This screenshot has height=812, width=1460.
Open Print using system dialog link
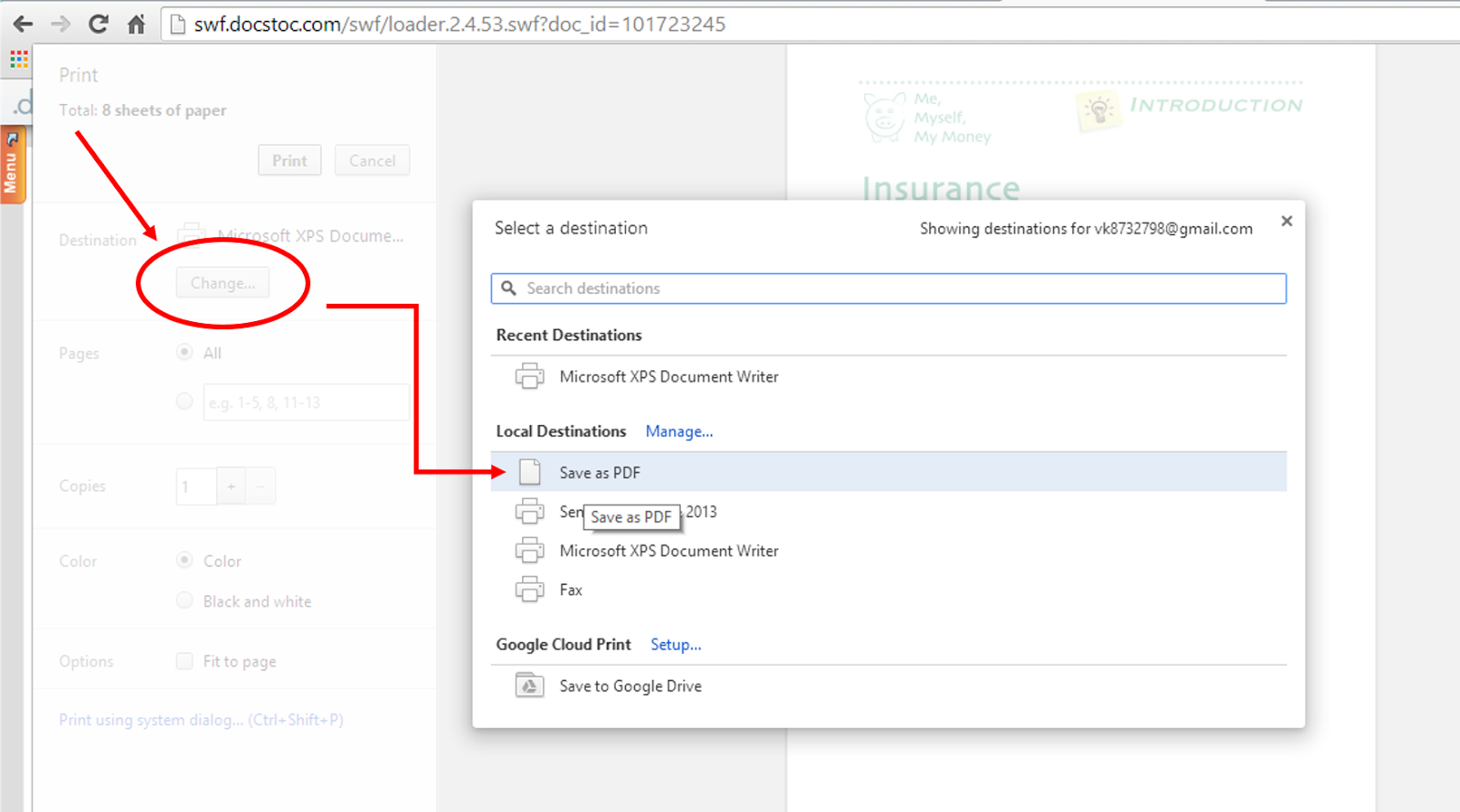tap(202, 720)
